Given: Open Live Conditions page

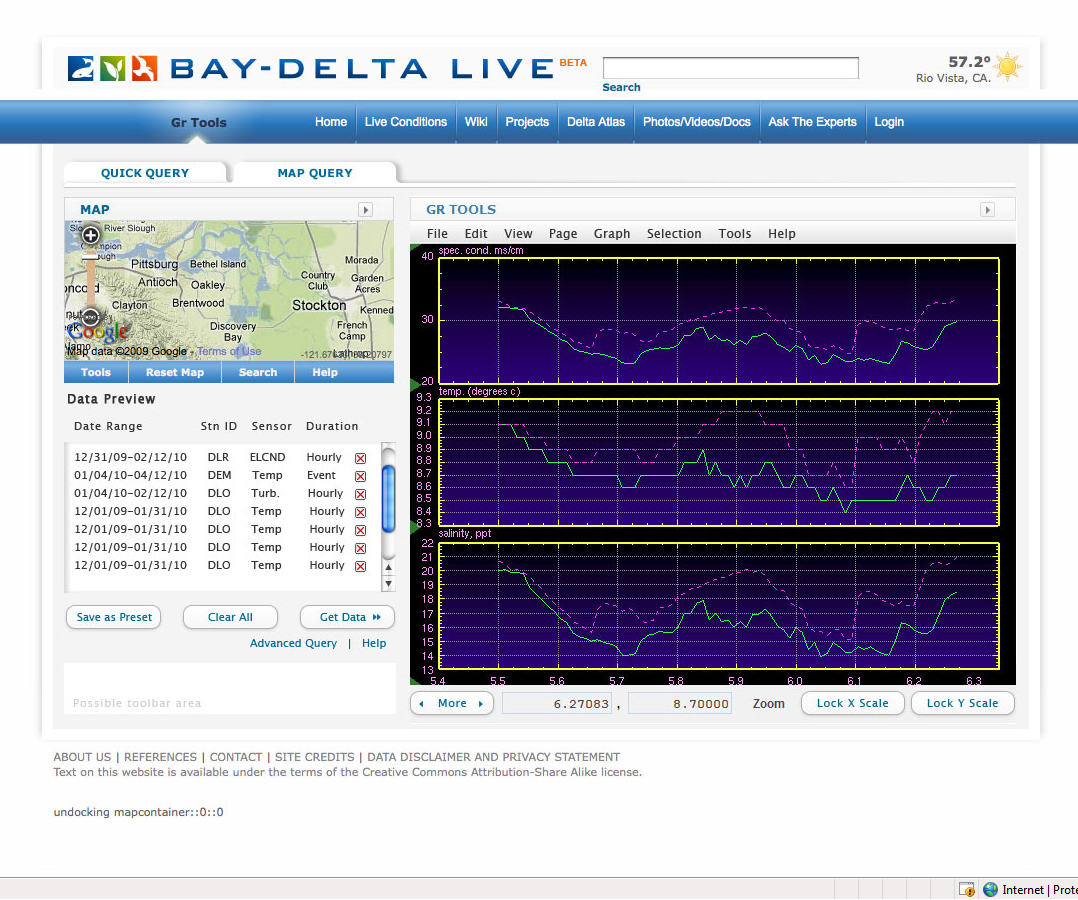Looking at the screenshot, I should click(406, 122).
